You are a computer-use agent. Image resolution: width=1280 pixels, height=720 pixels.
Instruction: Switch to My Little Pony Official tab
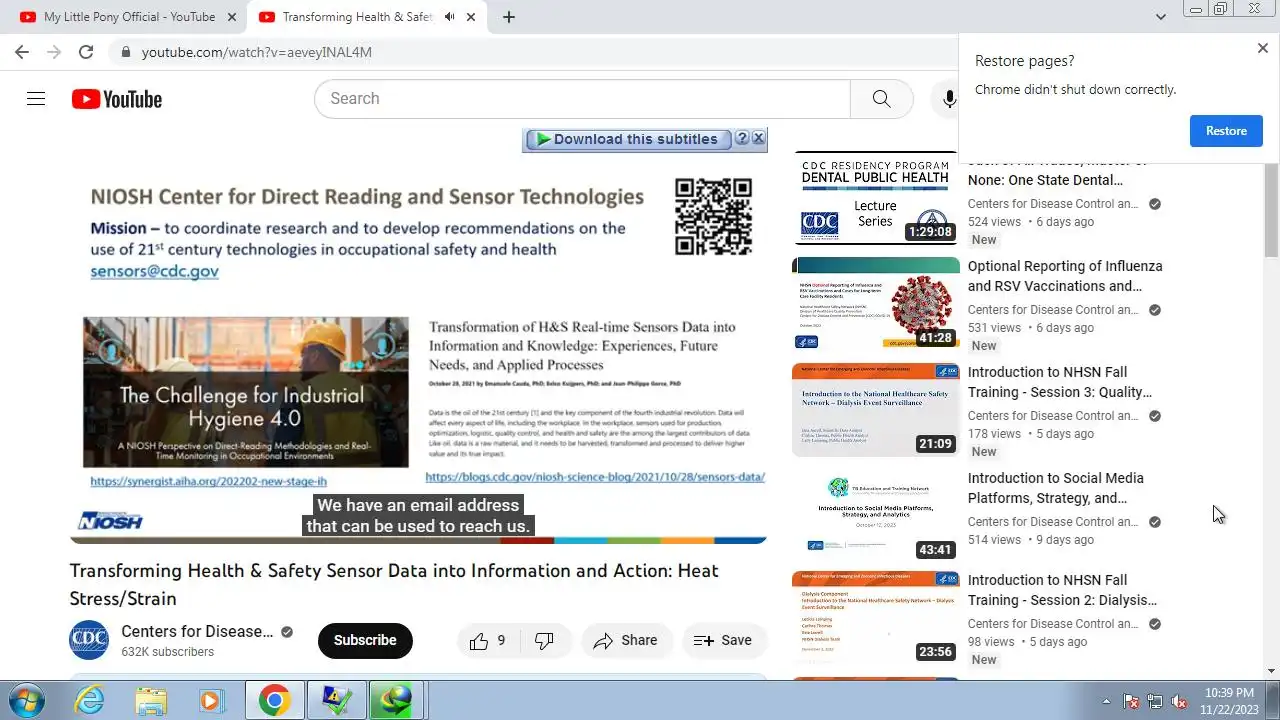(x=128, y=17)
